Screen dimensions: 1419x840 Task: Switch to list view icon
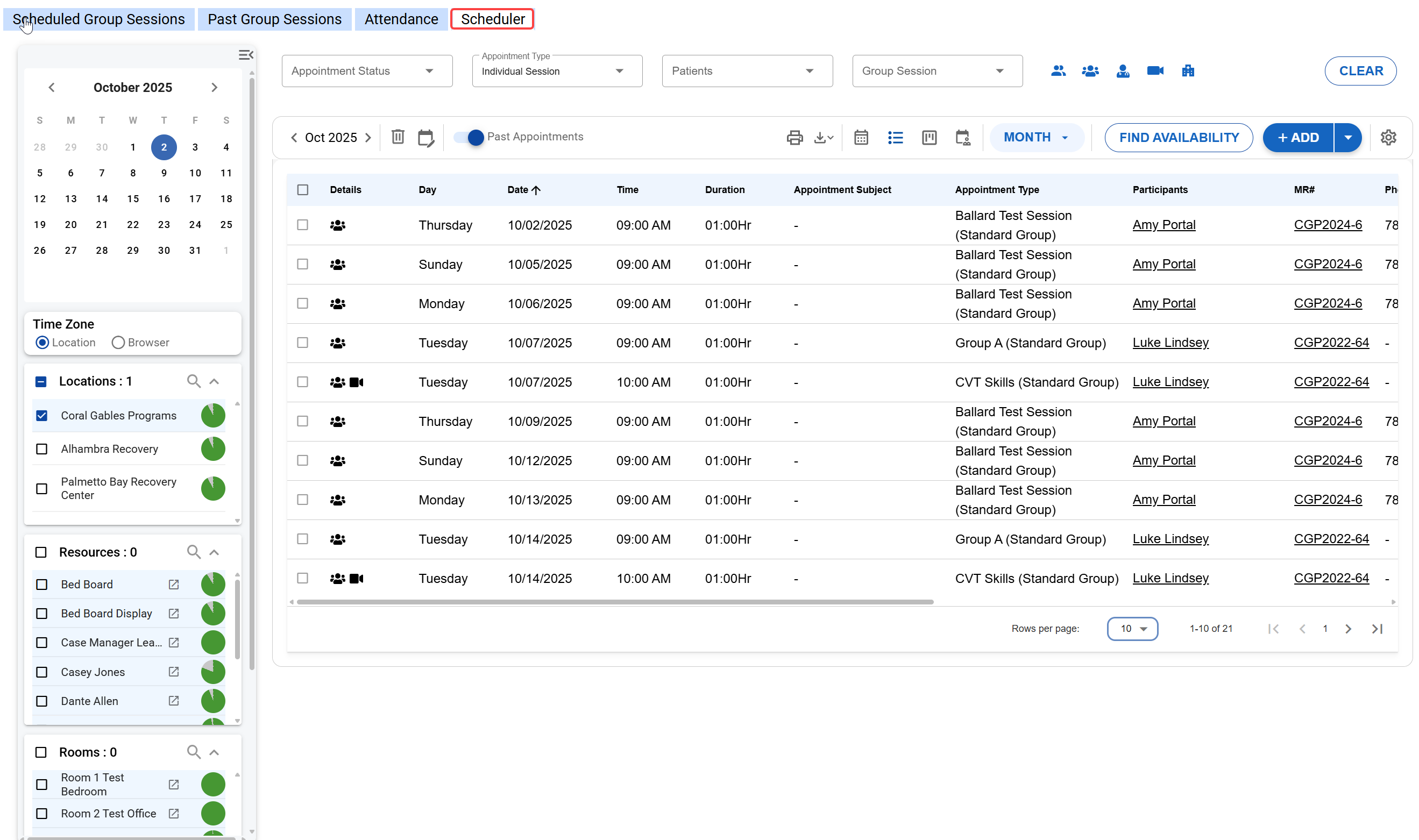[x=895, y=138]
